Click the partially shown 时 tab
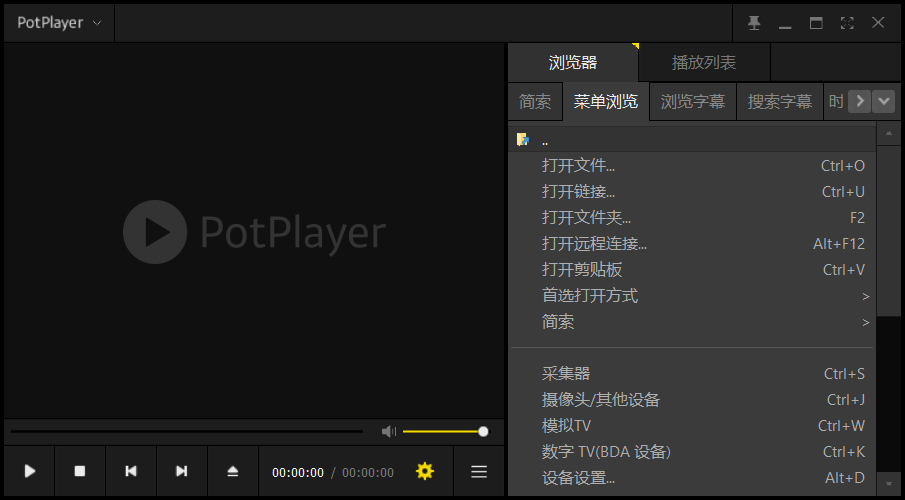This screenshot has width=905, height=500. pyautogui.click(x=836, y=102)
